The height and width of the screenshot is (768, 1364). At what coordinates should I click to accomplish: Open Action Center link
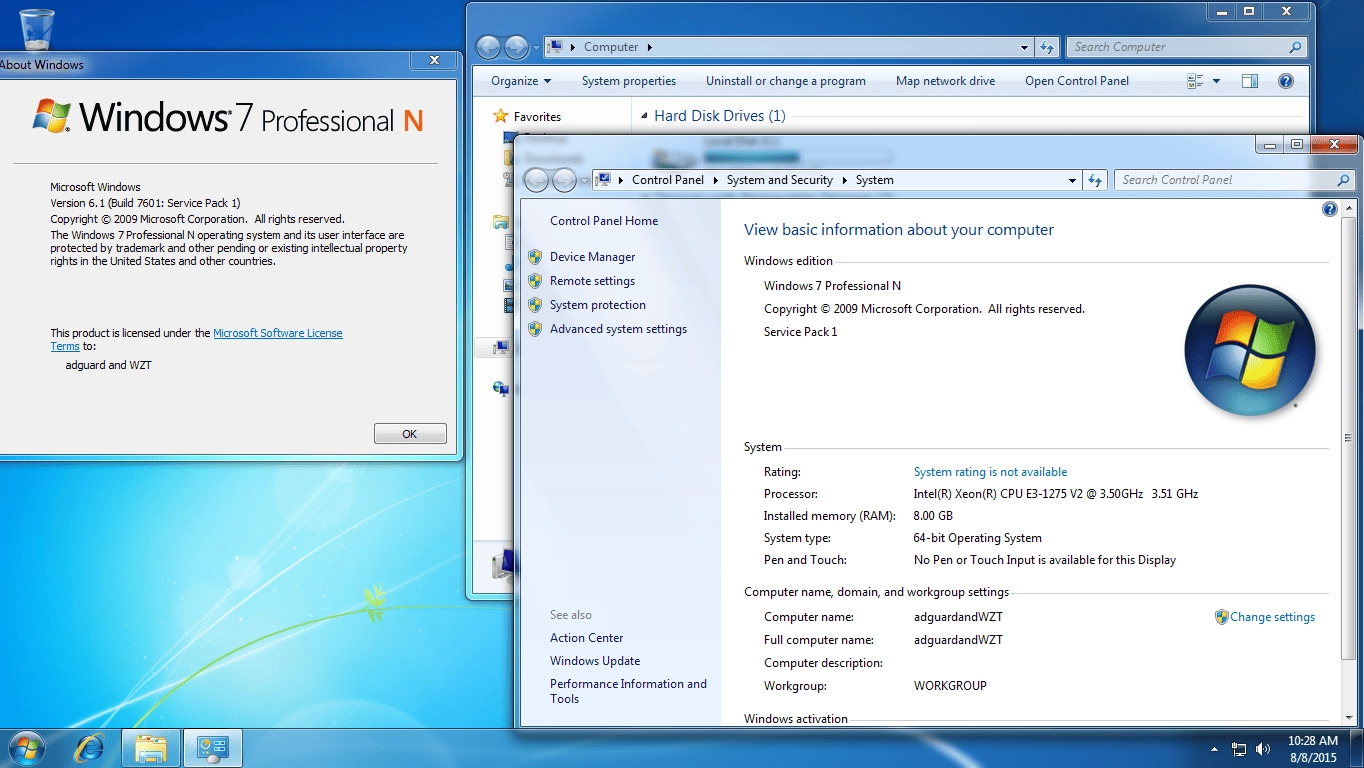pyautogui.click(x=586, y=638)
